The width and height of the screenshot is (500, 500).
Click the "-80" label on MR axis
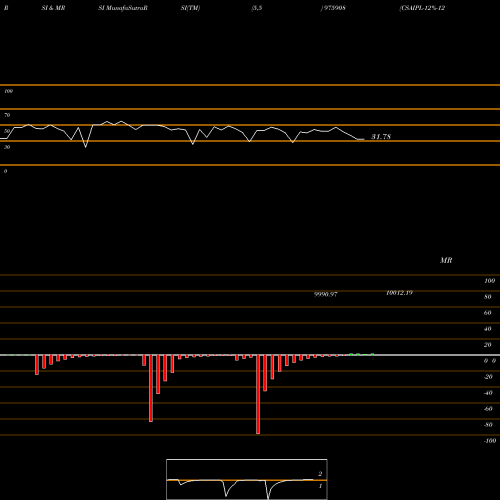488,425
